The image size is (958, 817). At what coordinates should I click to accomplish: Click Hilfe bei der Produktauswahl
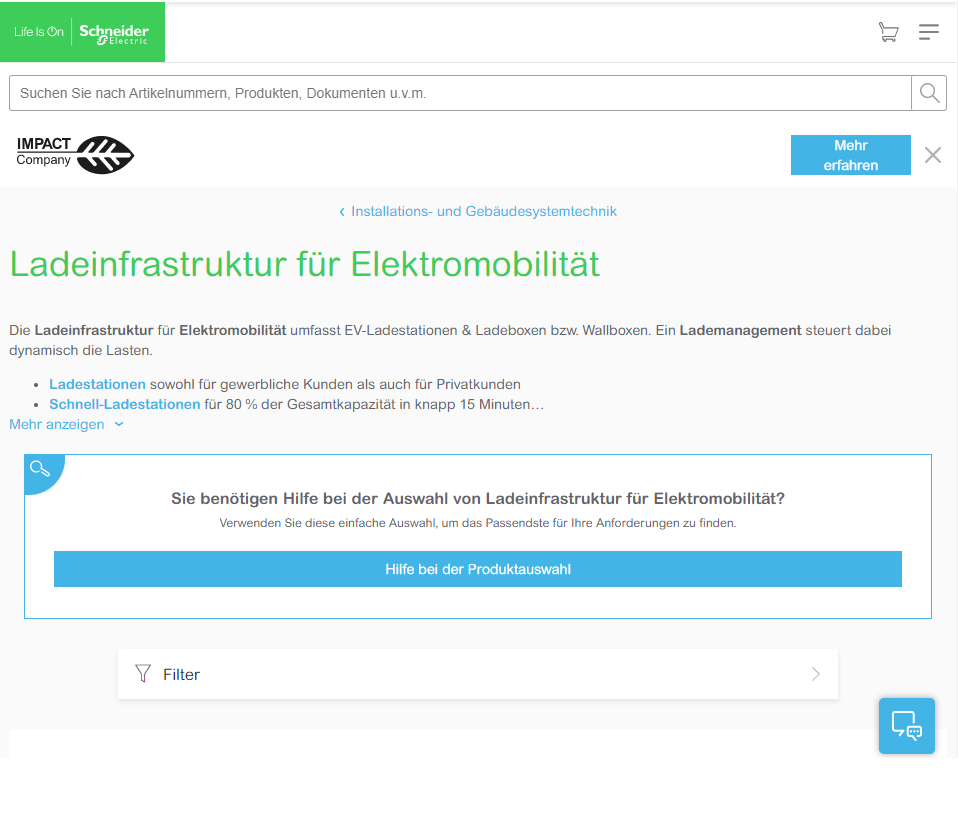point(478,569)
